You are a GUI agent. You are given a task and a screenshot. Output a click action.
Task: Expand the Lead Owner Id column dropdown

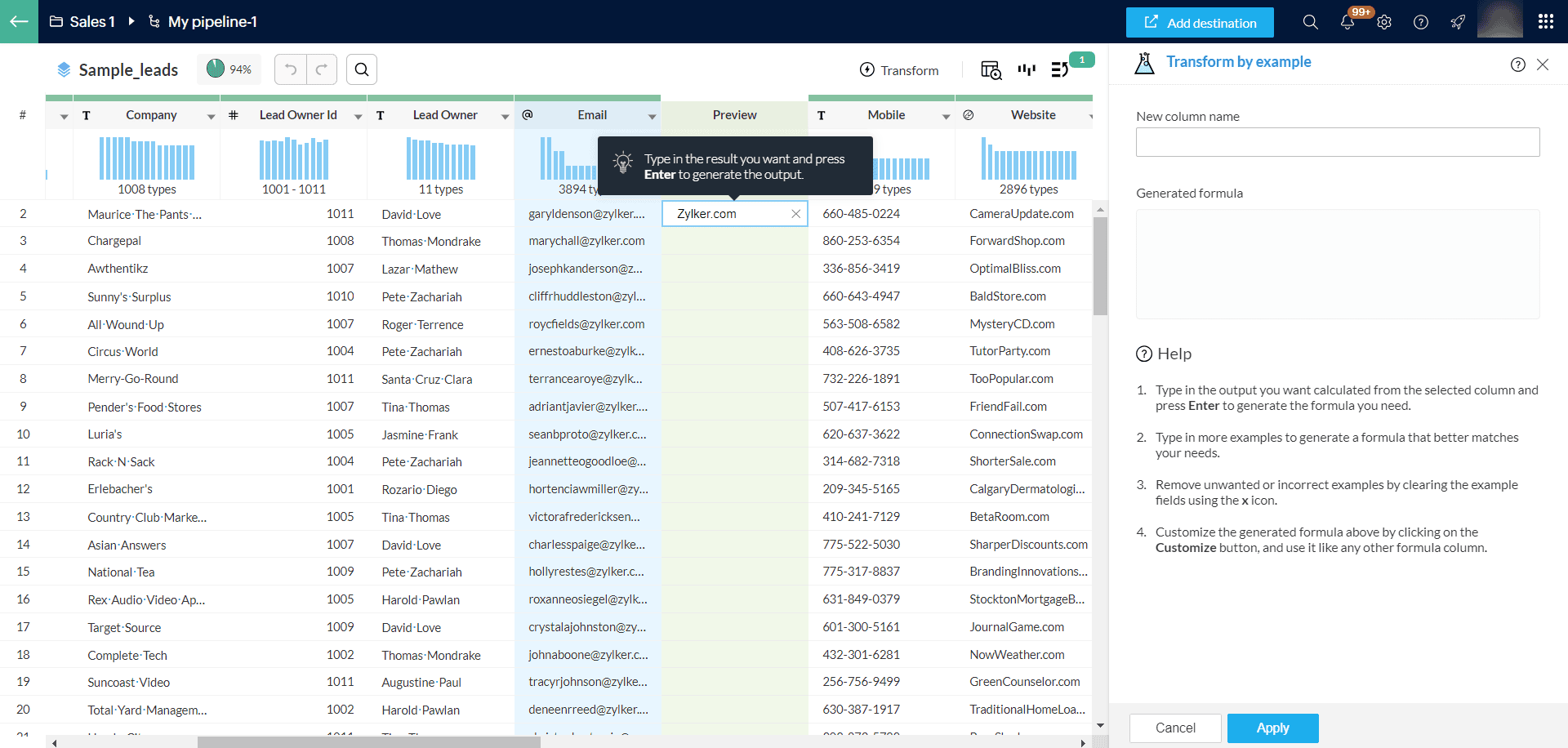tap(358, 116)
